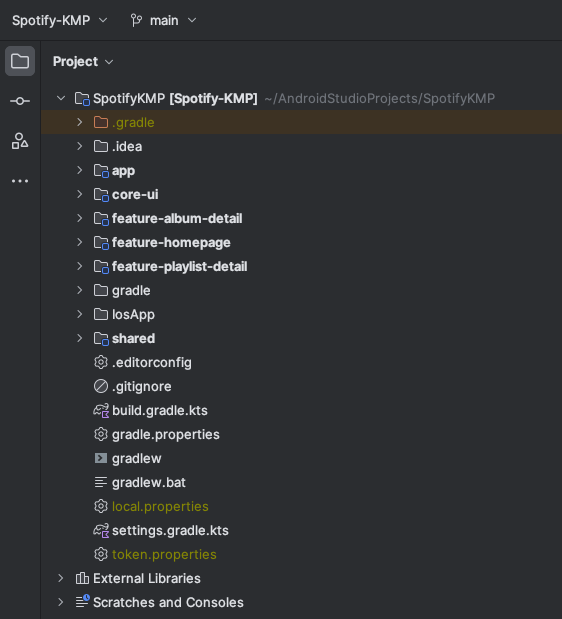
Task: Expand External Libraries
Action: (60, 578)
